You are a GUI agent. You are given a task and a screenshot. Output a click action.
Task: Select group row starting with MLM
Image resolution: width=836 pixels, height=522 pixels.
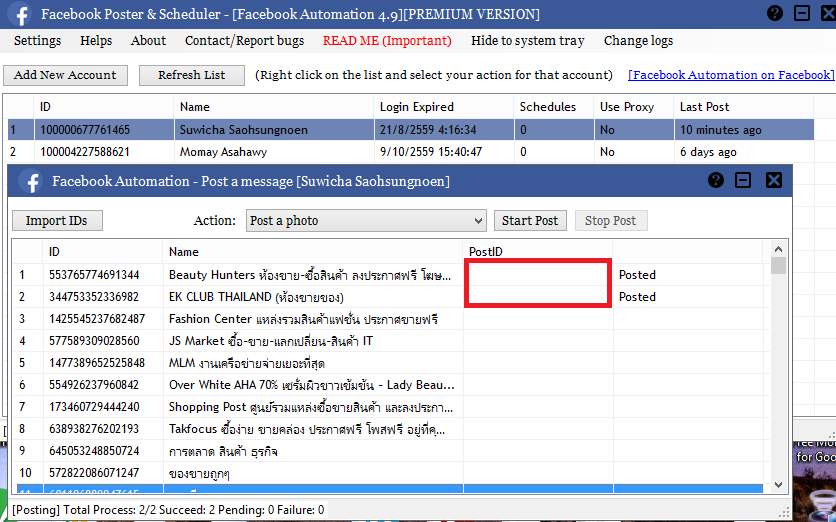[388, 363]
